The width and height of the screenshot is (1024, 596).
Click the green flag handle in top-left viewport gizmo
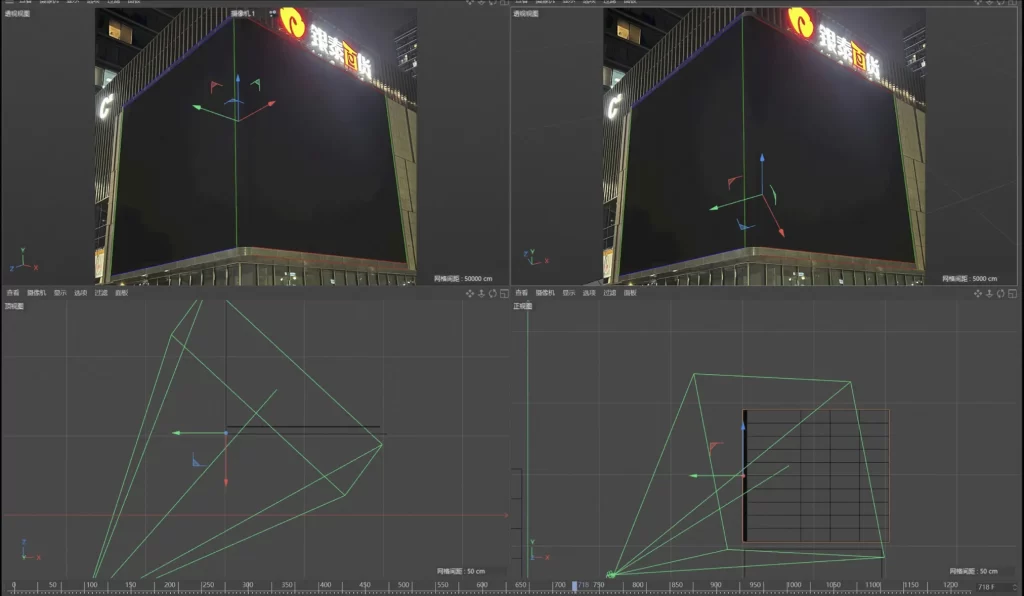(255, 84)
